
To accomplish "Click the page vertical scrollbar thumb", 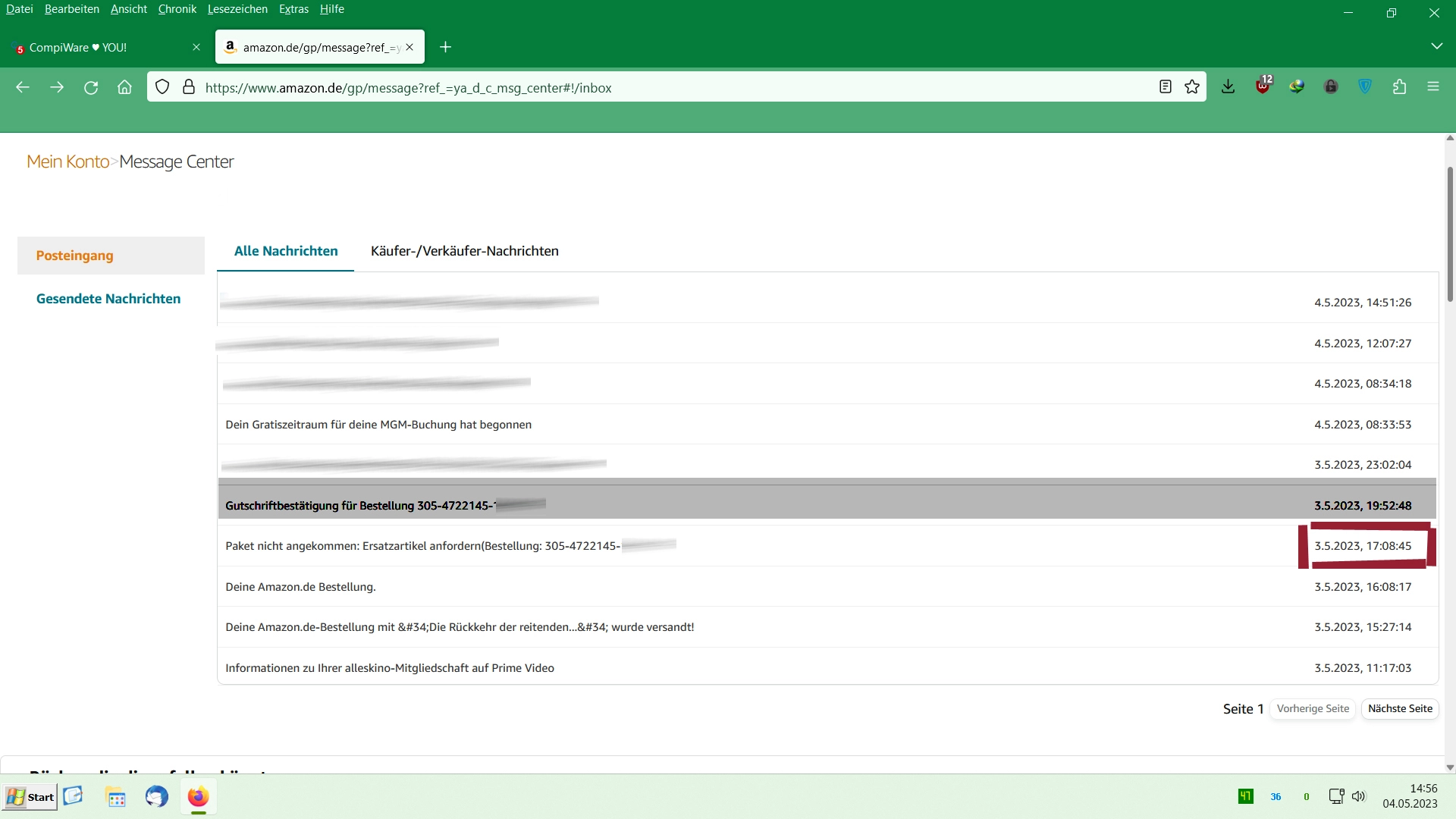I will pyautogui.click(x=1450, y=234).
